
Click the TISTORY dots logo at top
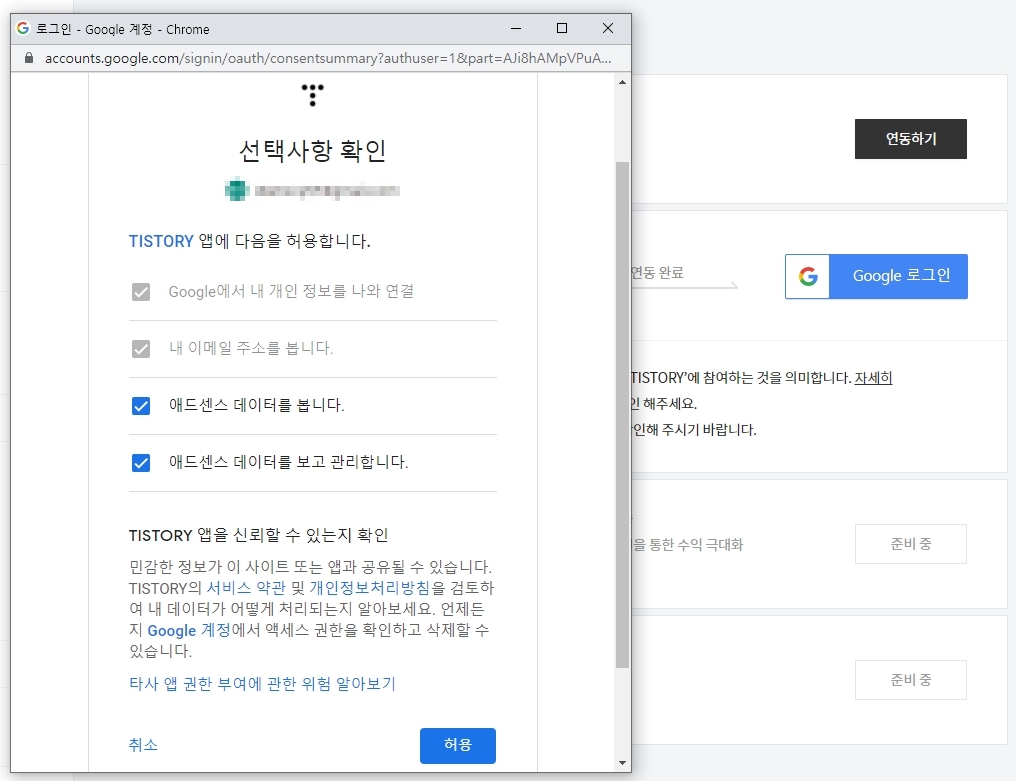[312, 95]
